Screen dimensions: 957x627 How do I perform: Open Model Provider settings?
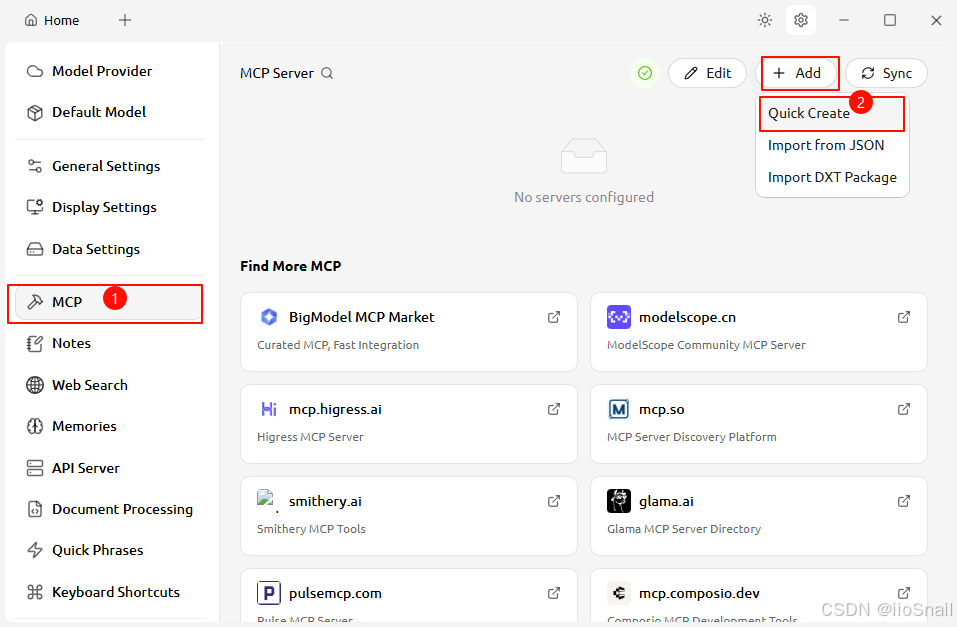(109, 71)
